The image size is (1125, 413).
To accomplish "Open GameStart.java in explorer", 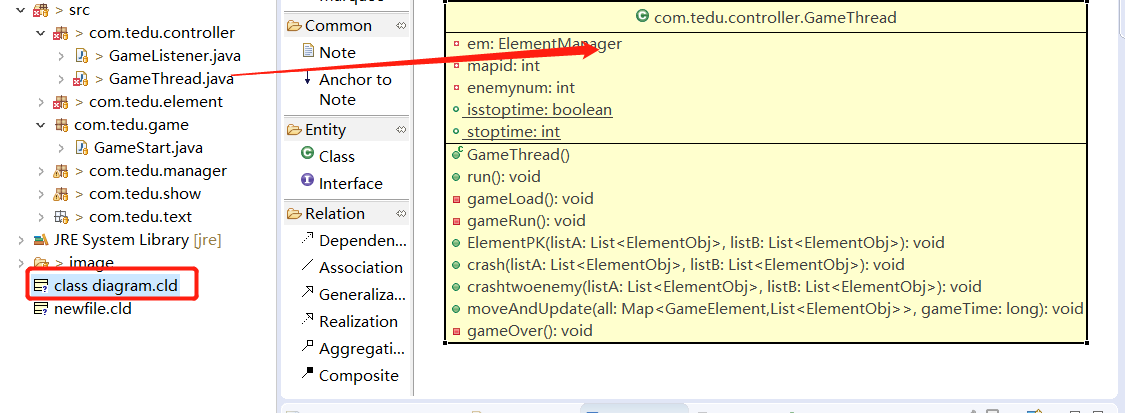I will coord(149,148).
